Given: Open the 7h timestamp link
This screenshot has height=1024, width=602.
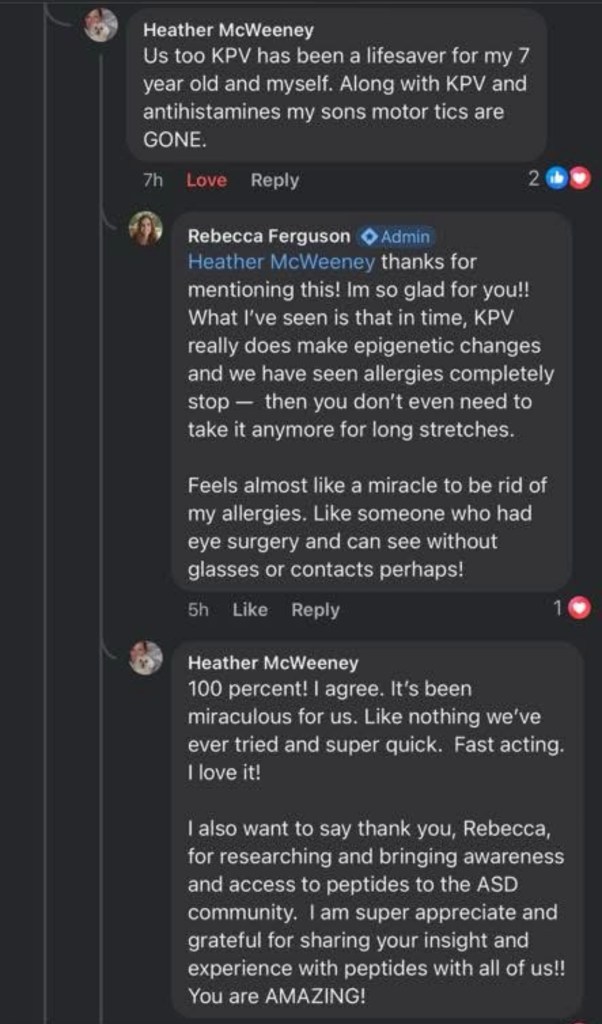Looking at the screenshot, I should coord(154,180).
